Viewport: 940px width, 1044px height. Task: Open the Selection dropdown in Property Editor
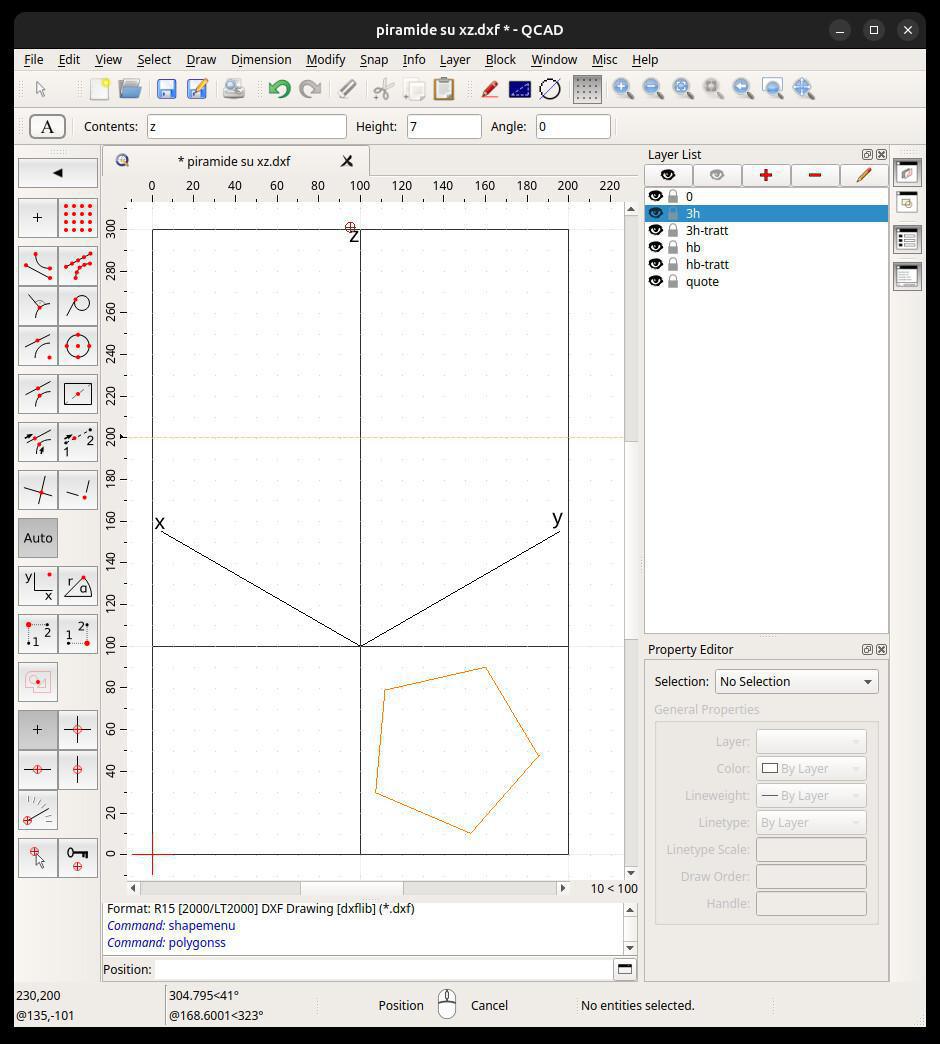(796, 681)
